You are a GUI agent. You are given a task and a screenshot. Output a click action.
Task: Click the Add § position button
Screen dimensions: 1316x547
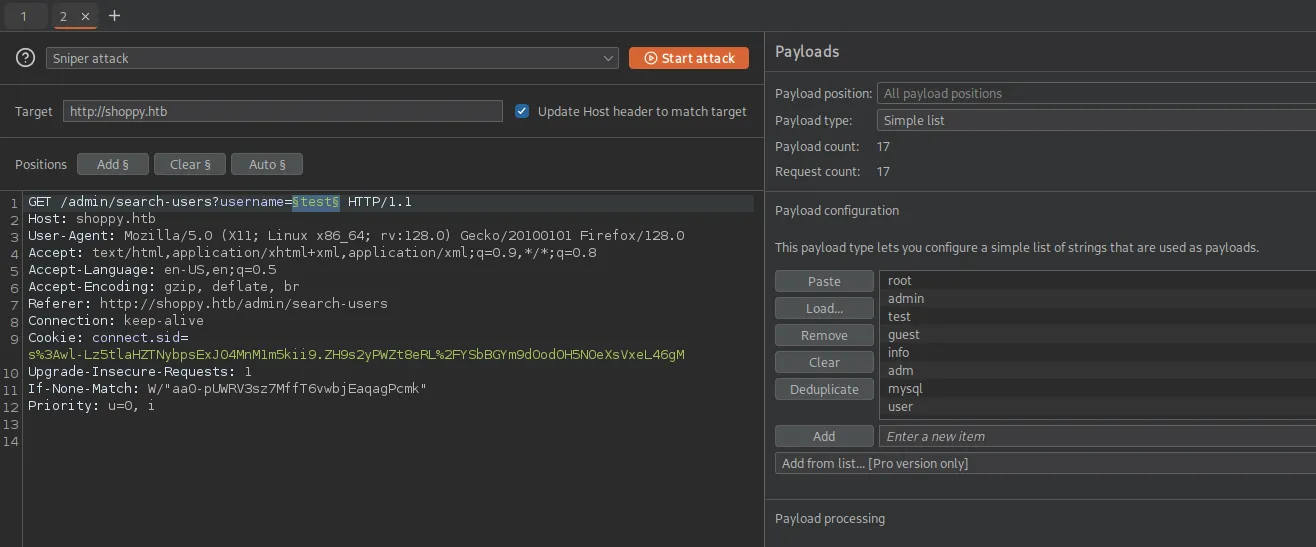(x=113, y=164)
